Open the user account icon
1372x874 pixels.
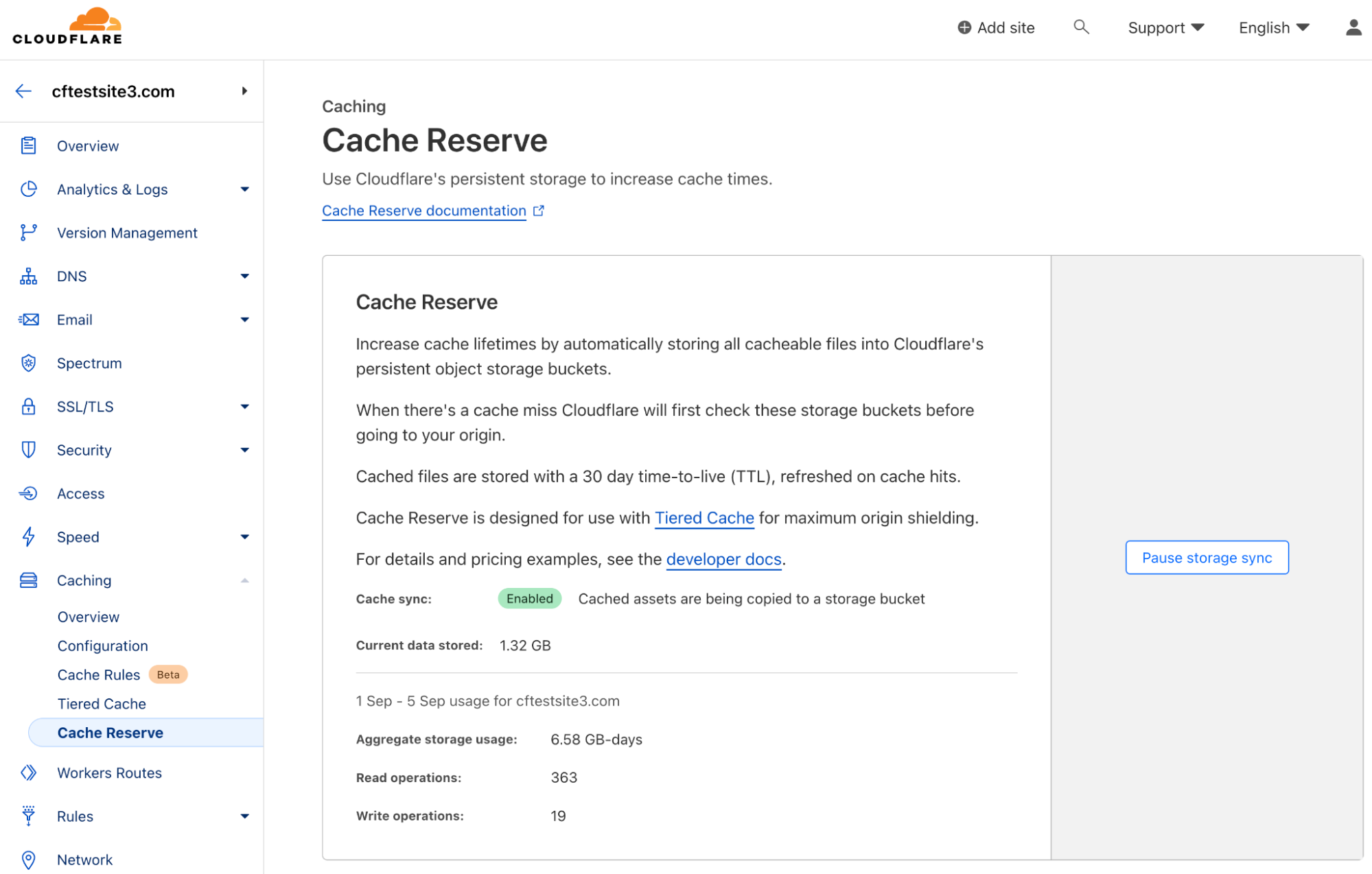click(x=1353, y=27)
